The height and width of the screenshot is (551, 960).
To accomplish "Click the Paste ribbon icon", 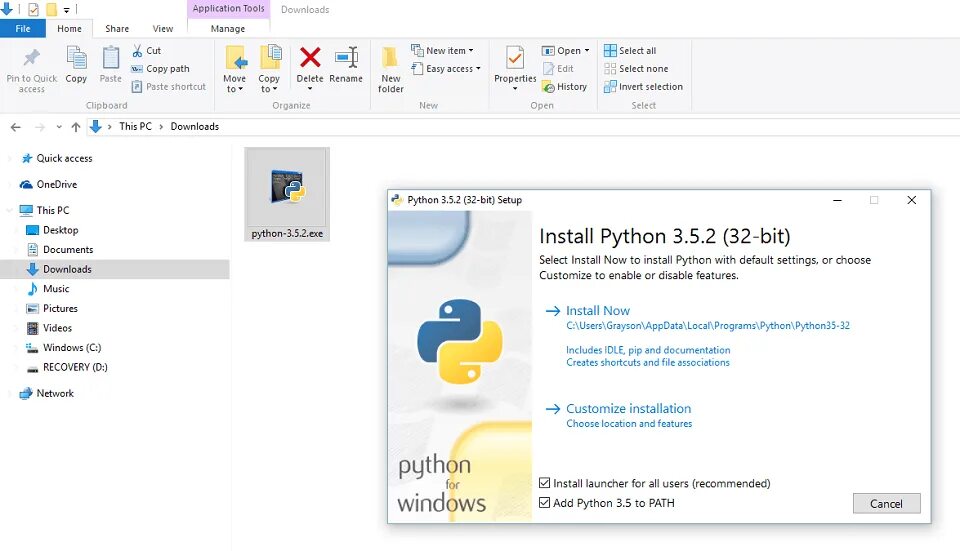I will pos(111,58).
